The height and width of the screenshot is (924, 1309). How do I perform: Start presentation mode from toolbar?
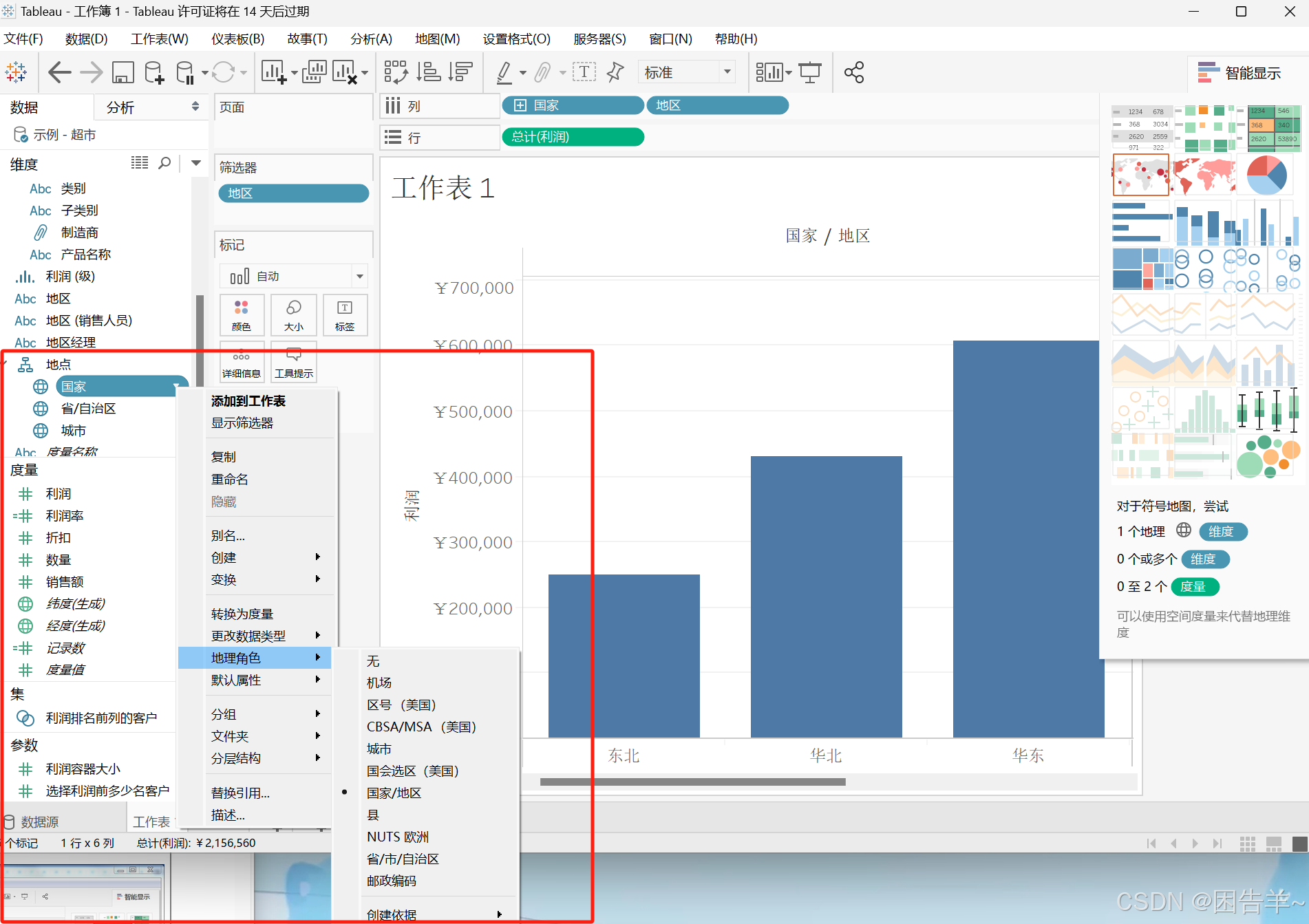coord(810,72)
